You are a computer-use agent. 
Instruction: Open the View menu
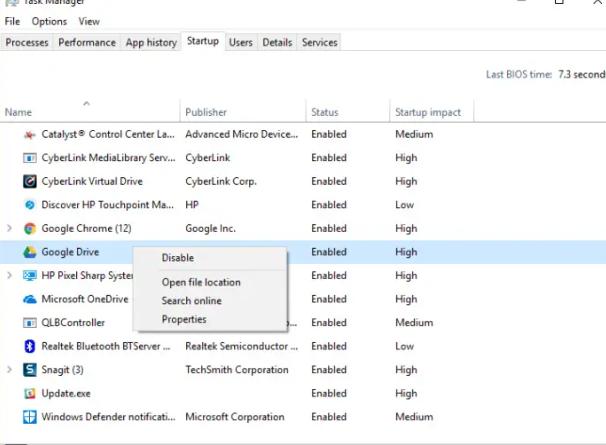(89, 21)
